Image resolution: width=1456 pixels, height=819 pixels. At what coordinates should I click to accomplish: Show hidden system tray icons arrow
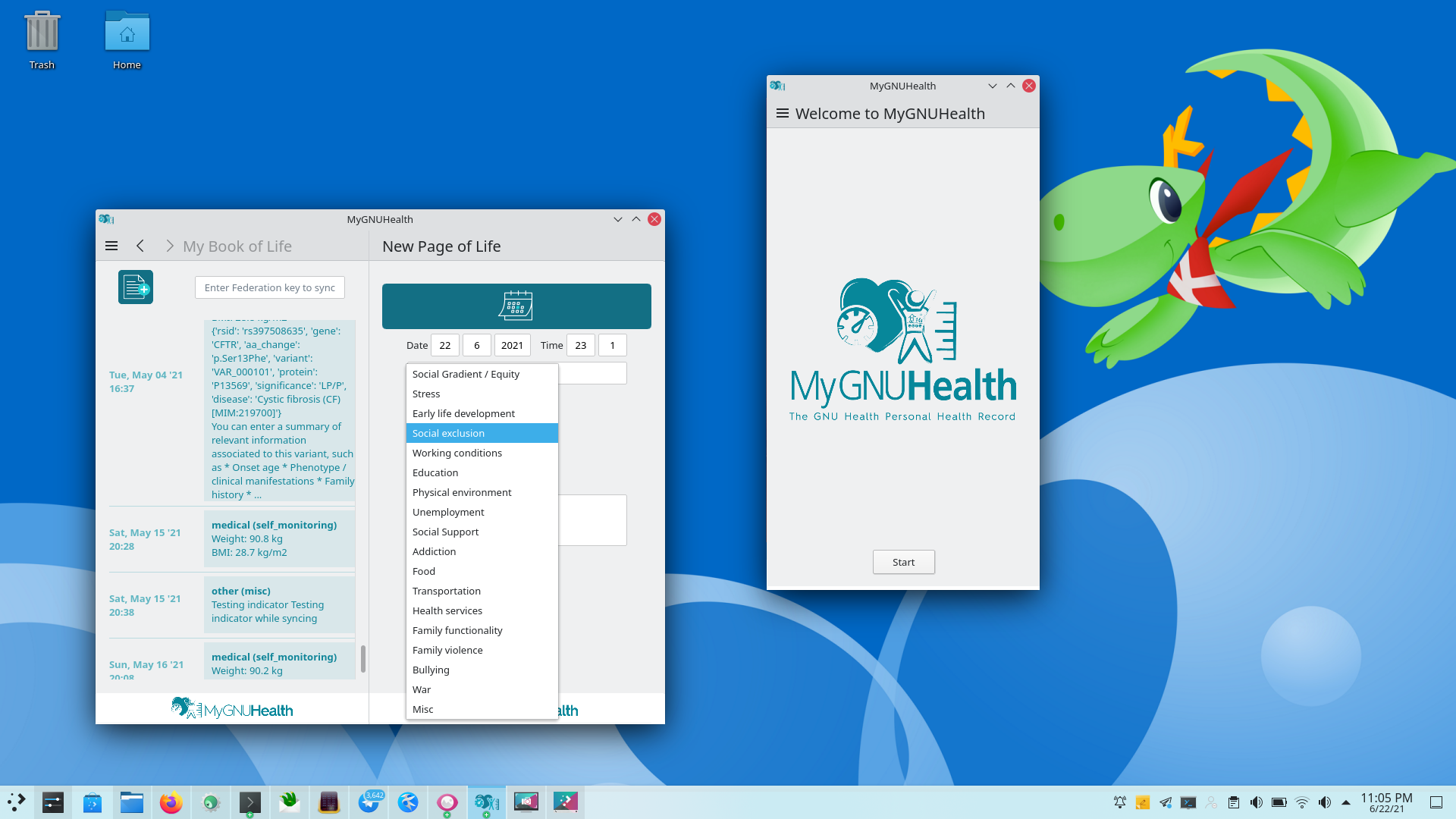1346,802
